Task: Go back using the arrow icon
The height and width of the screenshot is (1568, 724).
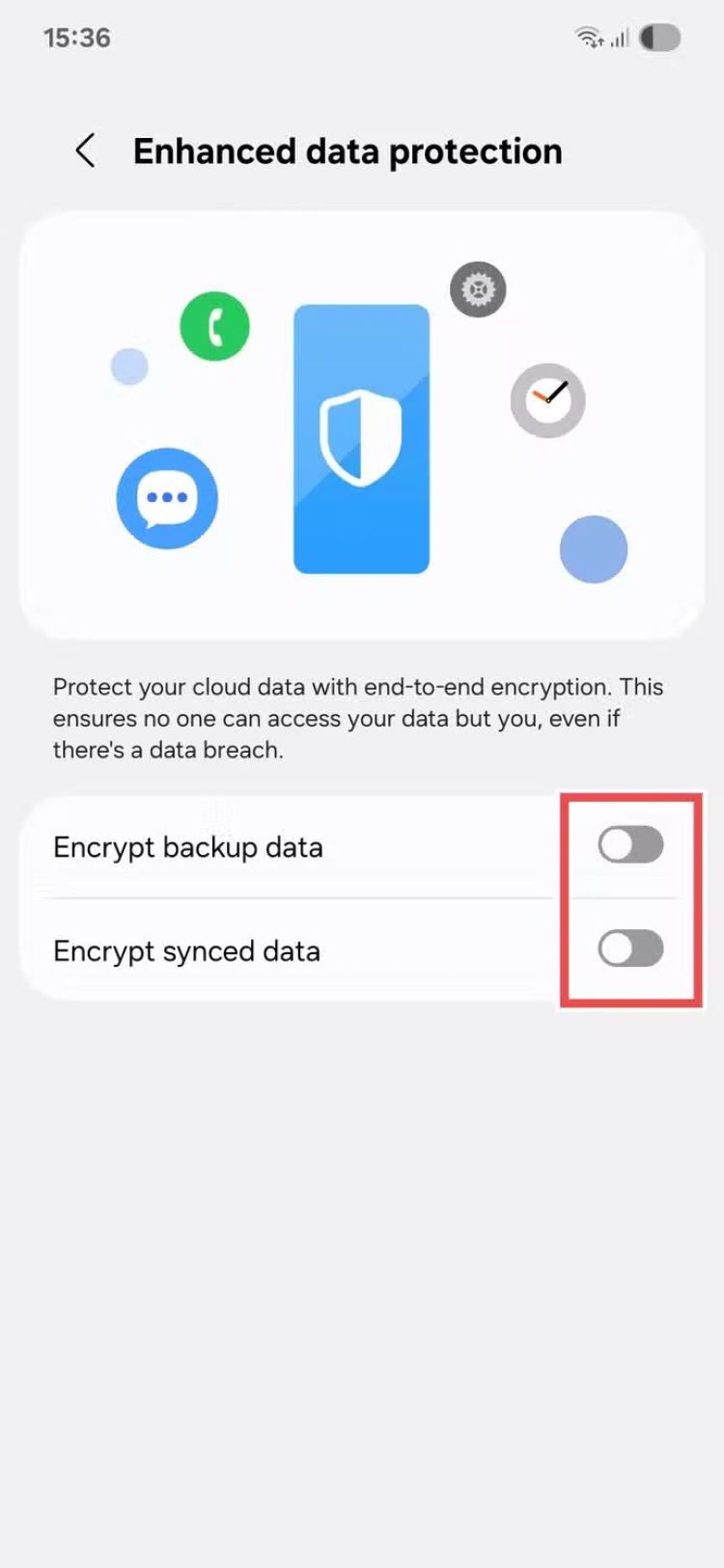Action: 85,151
